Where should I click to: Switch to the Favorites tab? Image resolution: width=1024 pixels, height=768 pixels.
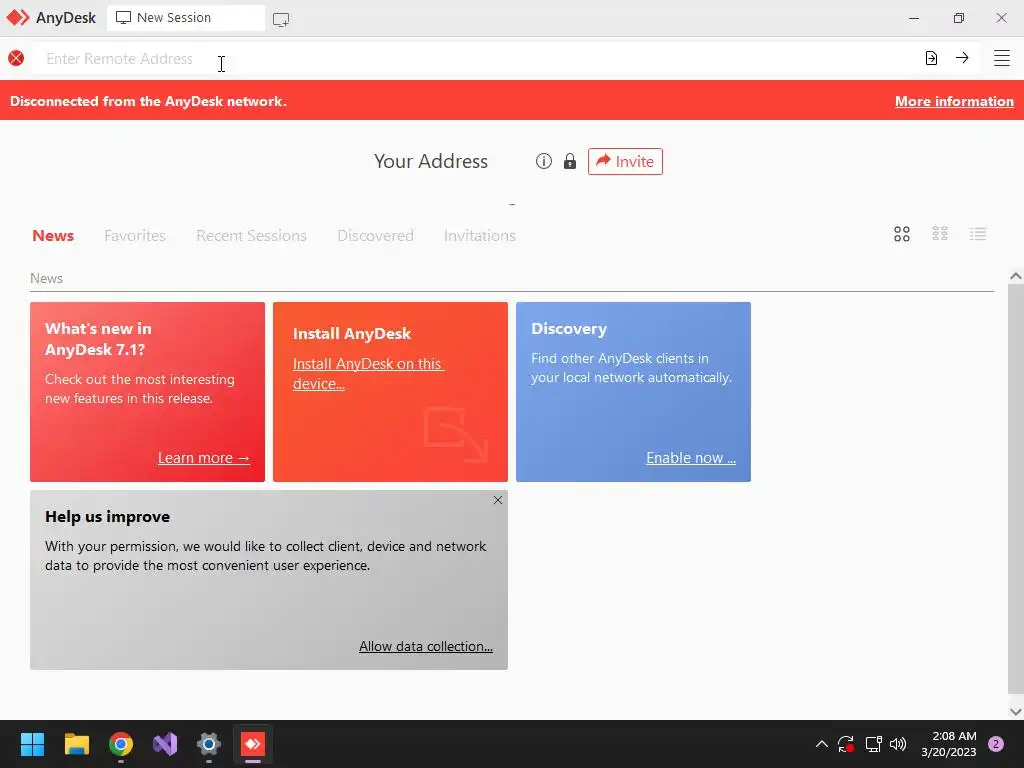(x=135, y=235)
